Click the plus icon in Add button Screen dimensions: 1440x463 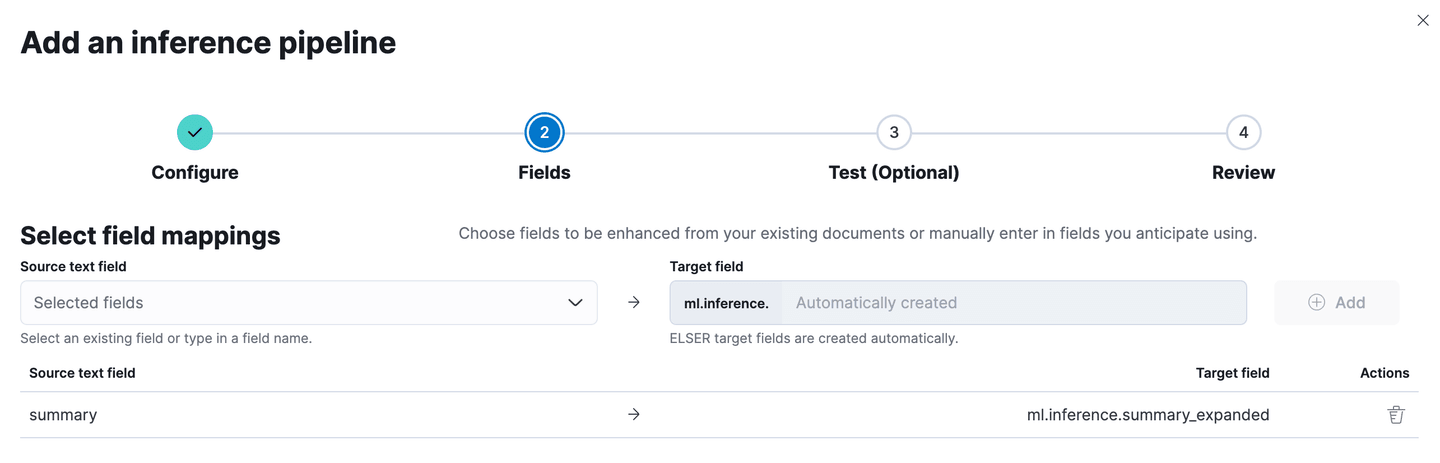point(1317,303)
